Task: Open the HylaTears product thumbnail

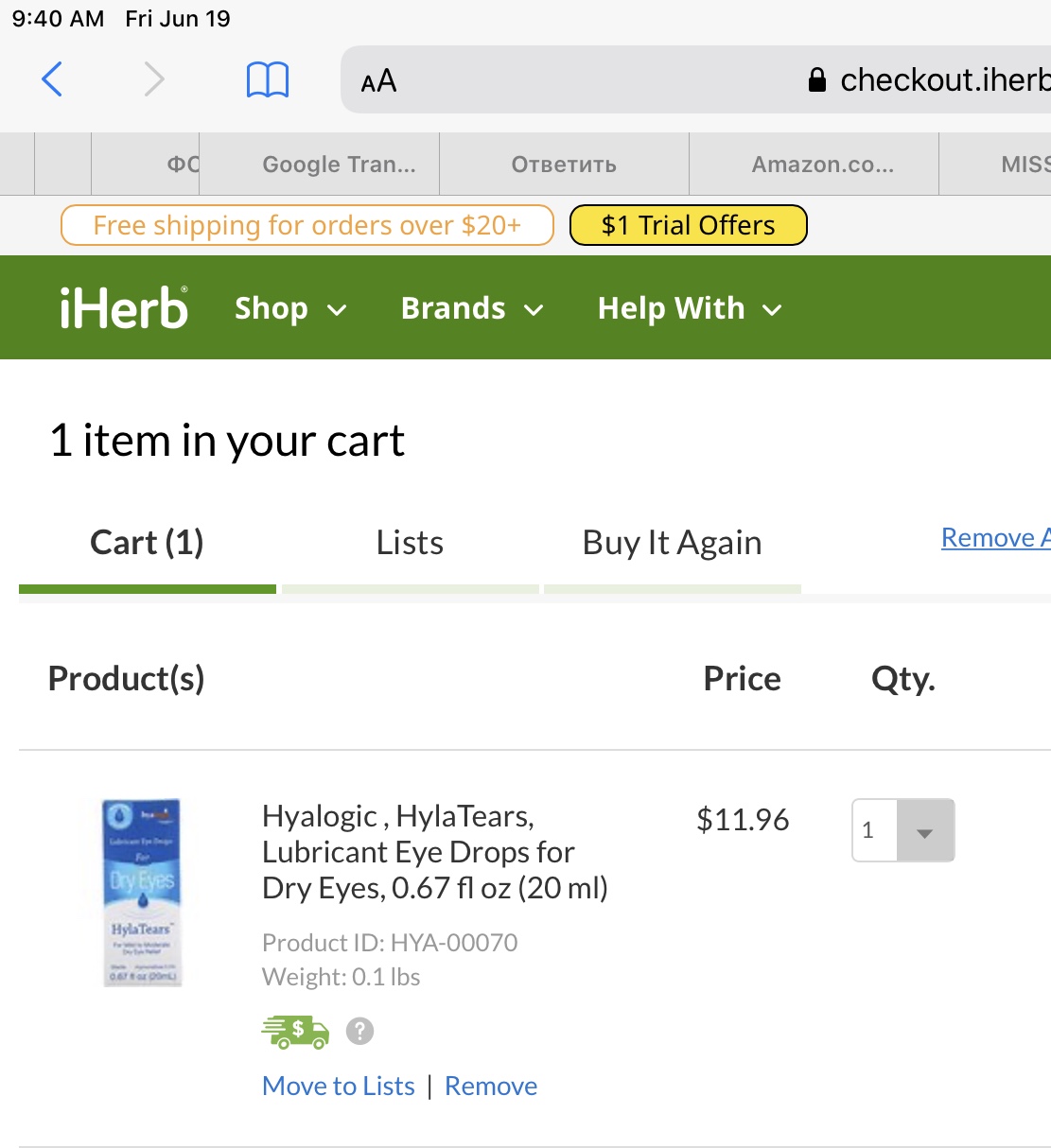Action: pyautogui.click(x=142, y=892)
